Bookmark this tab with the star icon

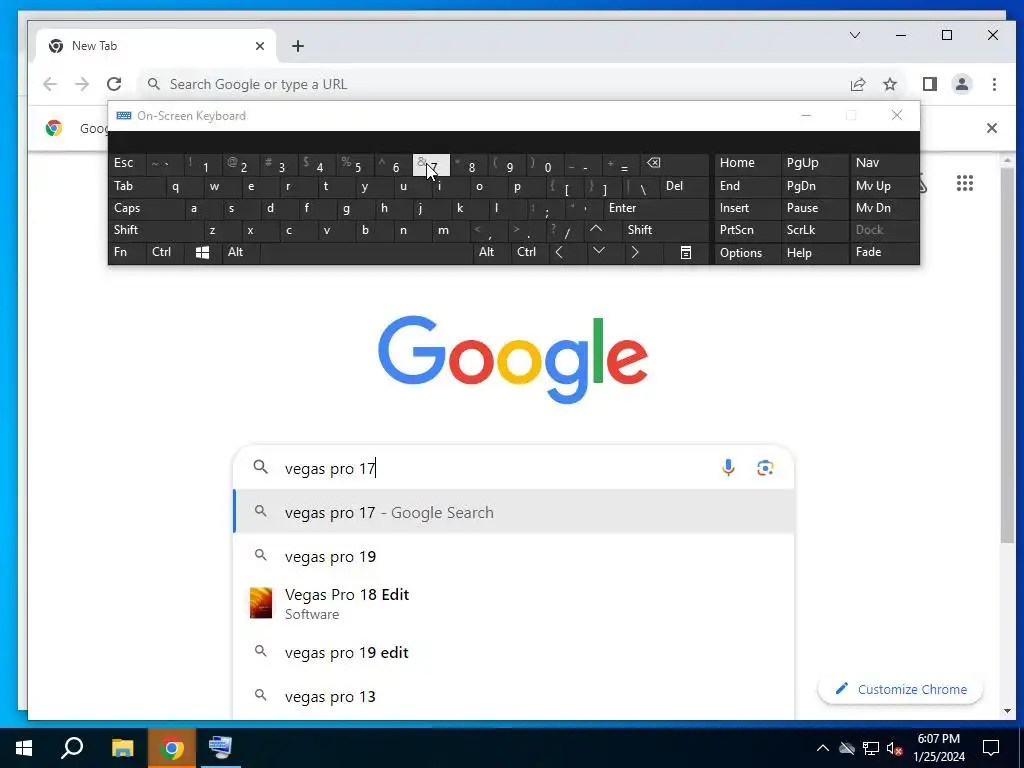coord(889,84)
